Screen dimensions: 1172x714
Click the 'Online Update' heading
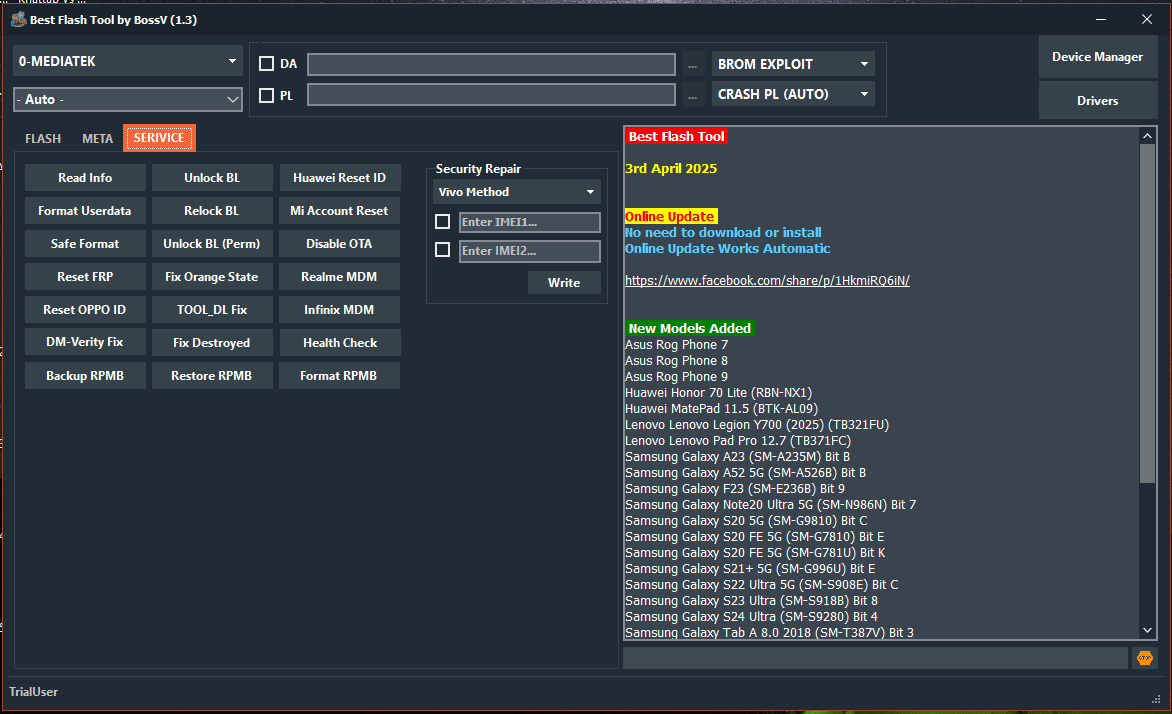point(670,217)
